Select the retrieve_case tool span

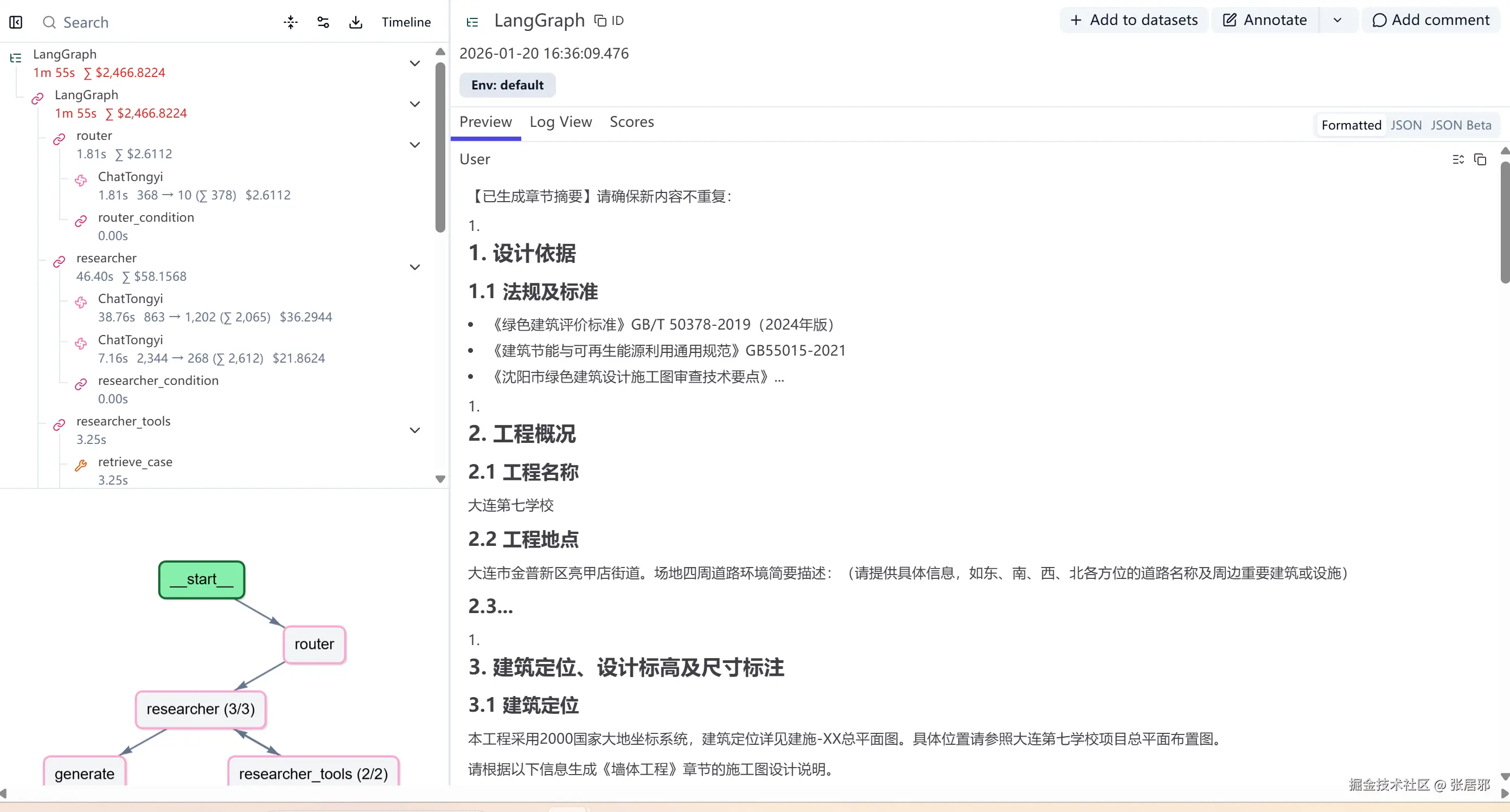pos(135,462)
